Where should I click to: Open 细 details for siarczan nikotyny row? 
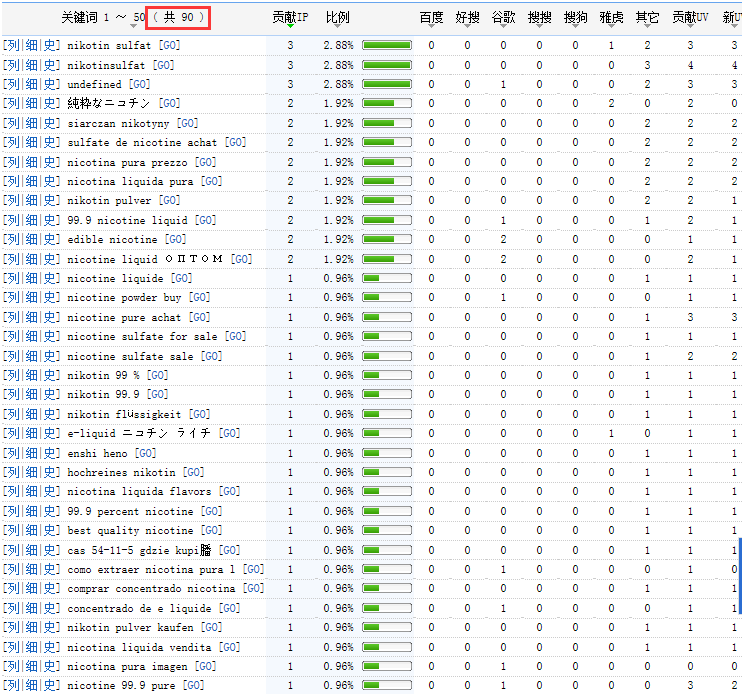(x=32, y=123)
